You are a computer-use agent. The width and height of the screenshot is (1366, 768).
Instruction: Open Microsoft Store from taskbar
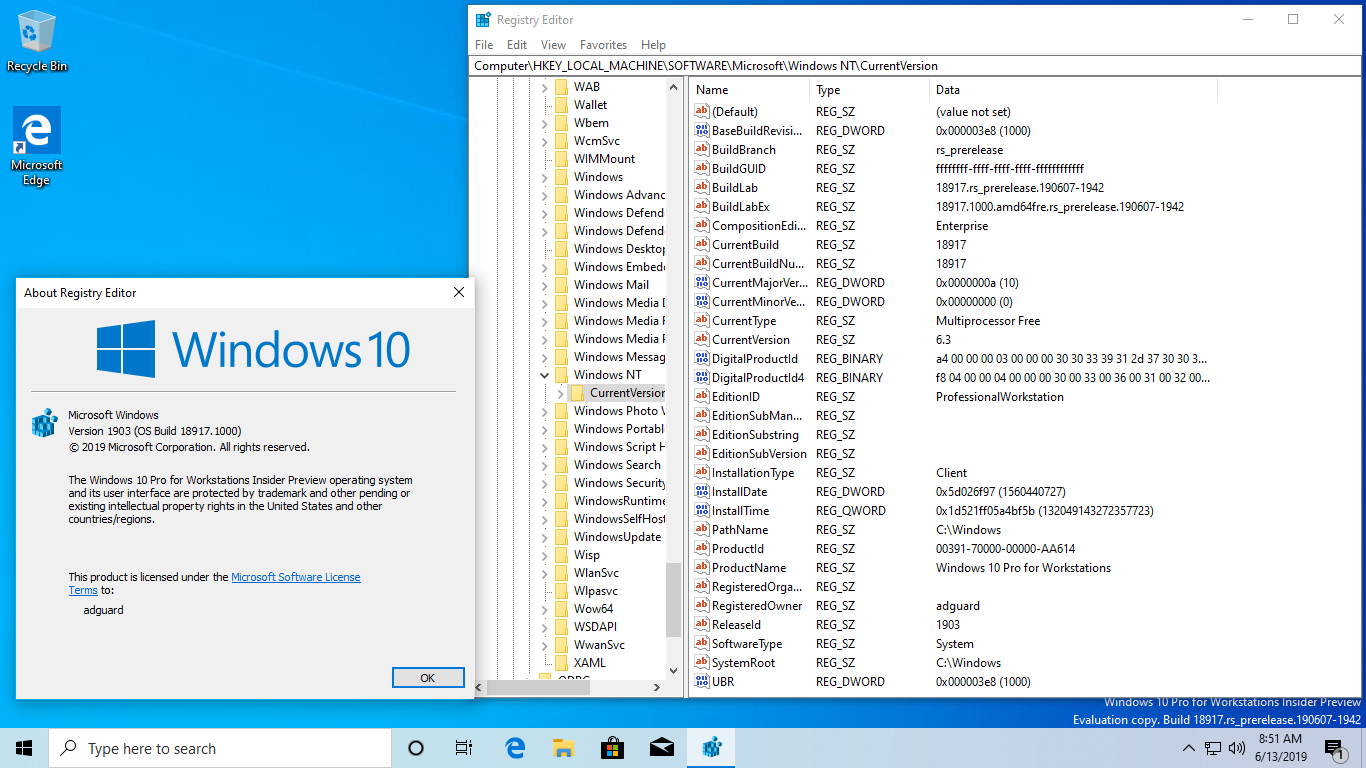[x=613, y=748]
